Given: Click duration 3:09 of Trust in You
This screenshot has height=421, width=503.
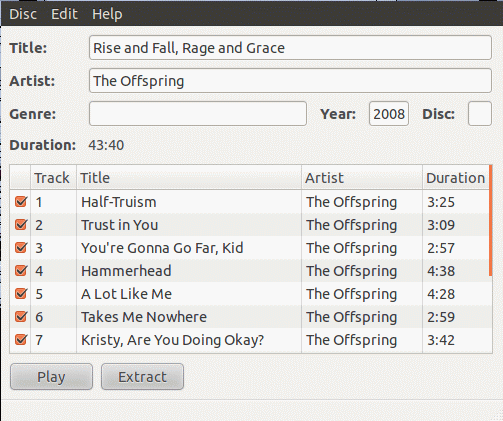Looking at the screenshot, I should click(441, 225).
